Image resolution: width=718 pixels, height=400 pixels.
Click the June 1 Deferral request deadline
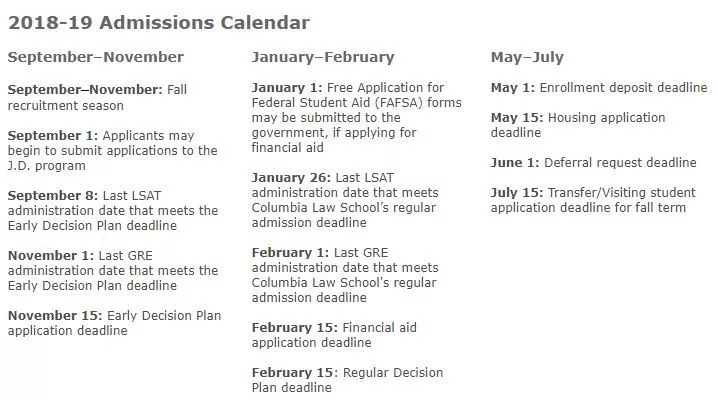click(593, 162)
